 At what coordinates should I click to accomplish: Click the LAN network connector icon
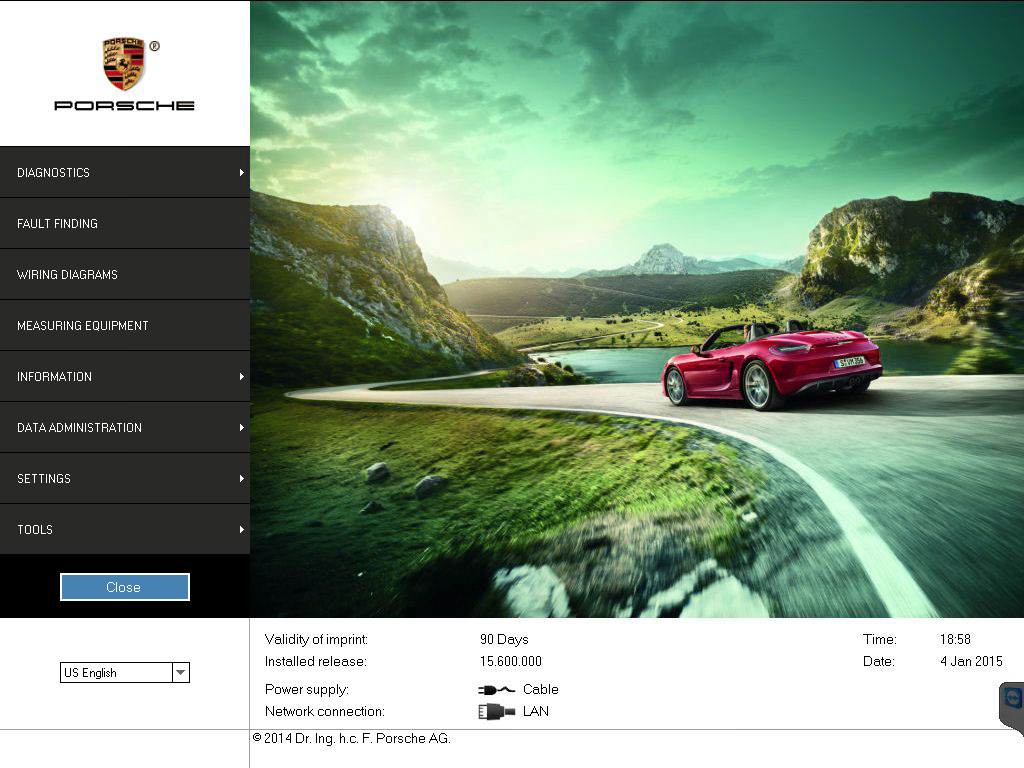[x=496, y=712]
